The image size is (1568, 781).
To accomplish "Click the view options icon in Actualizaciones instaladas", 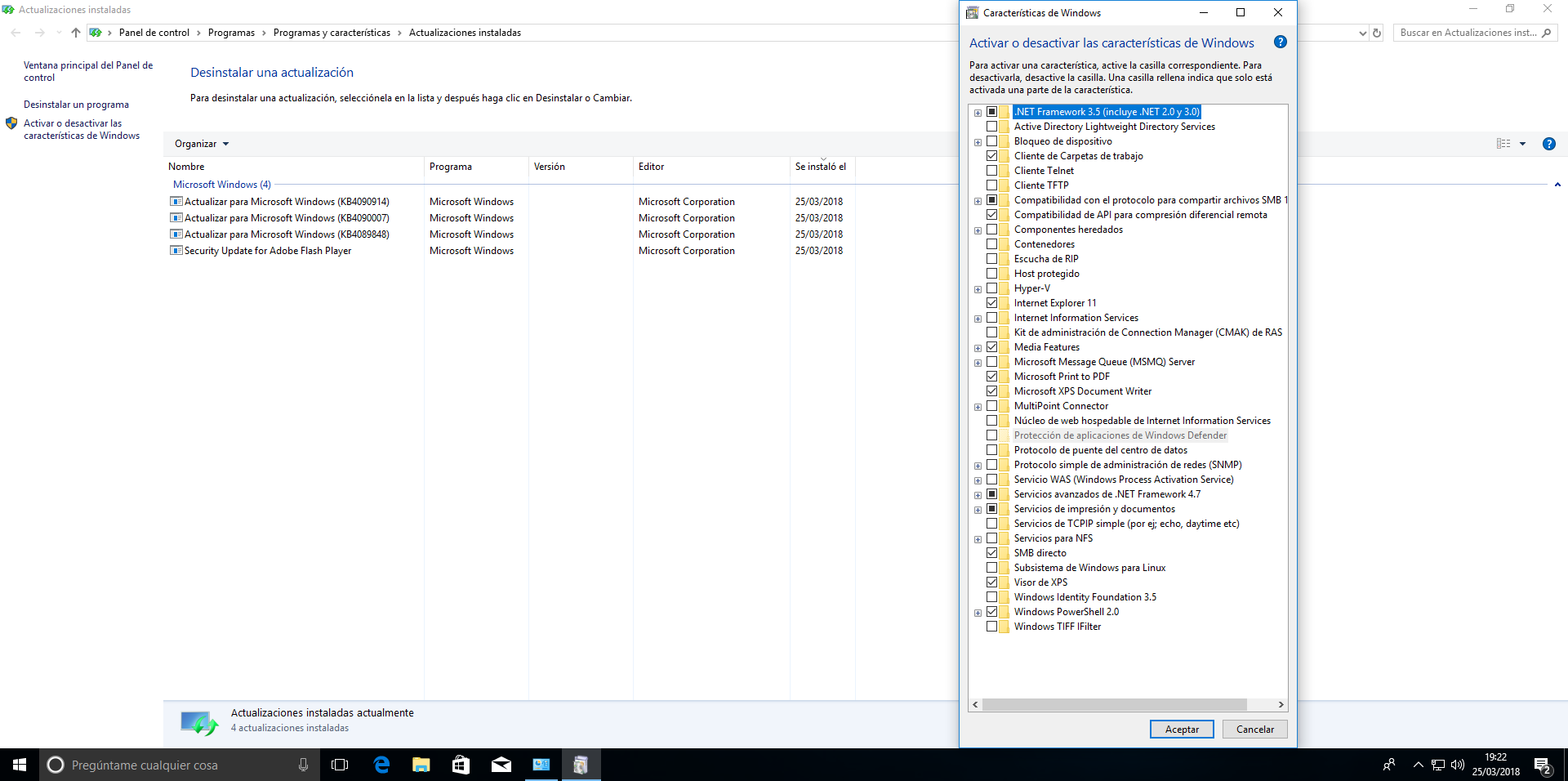I will point(1503,144).
